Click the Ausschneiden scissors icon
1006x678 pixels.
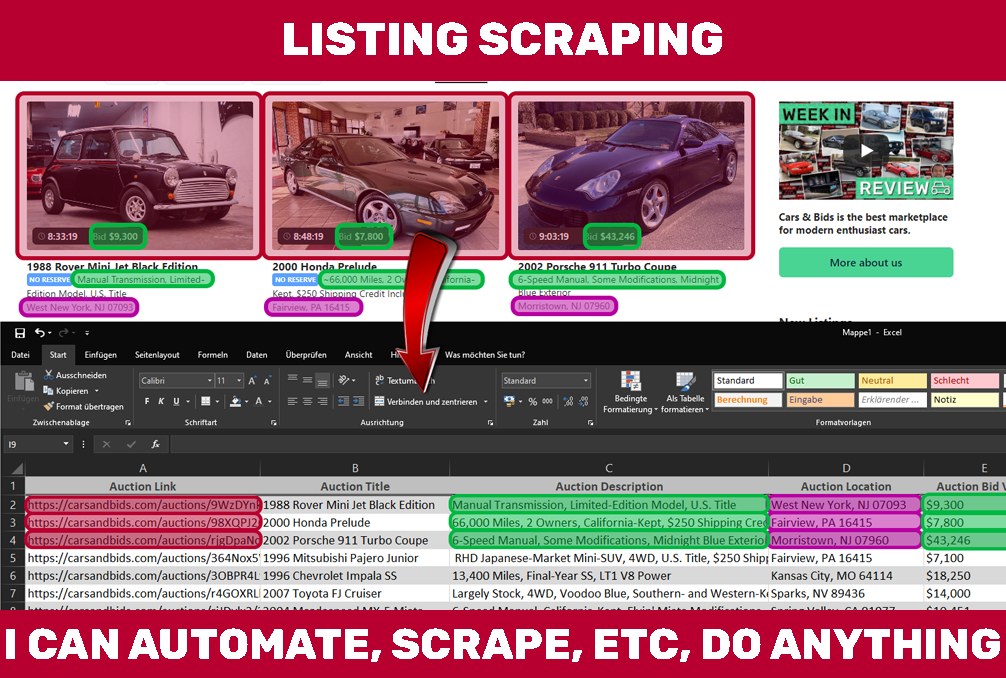pyautogui.click(x=49, y=375)
